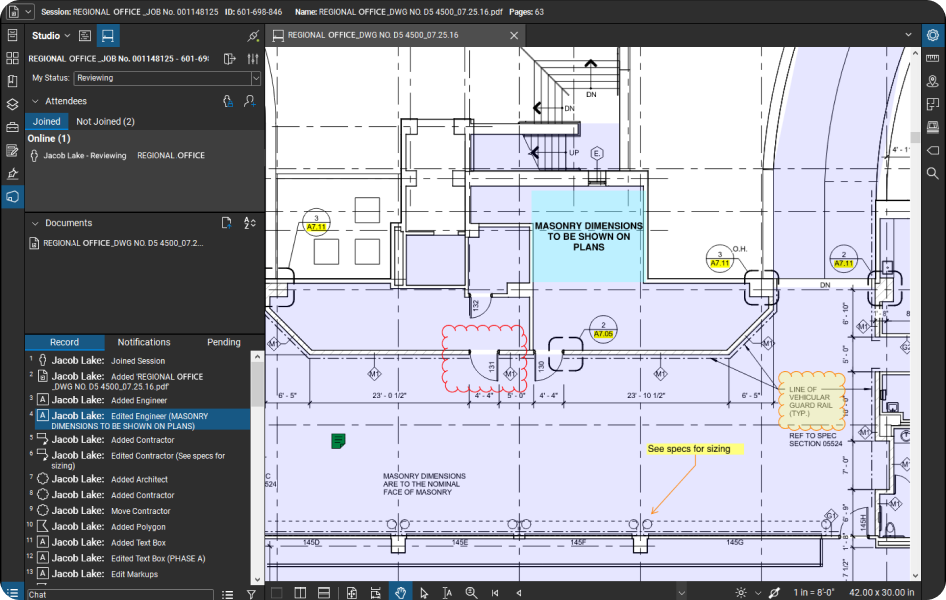Open the Measurements panel with the ruler icon
The height and width of the screenshot is (600, 946).
pos(932,58)
